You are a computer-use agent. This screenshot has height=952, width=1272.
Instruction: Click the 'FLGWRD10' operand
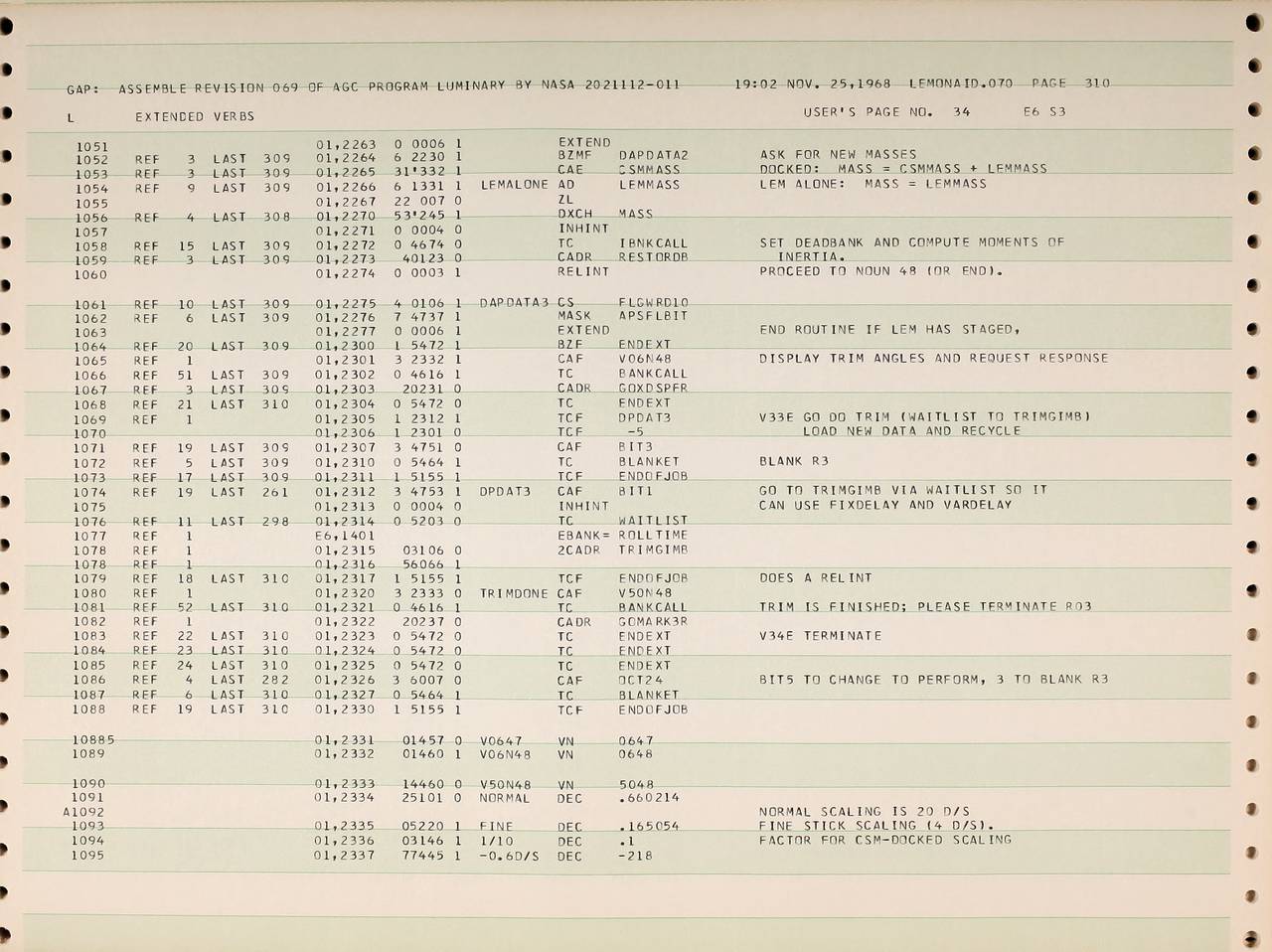coord(654,303)
